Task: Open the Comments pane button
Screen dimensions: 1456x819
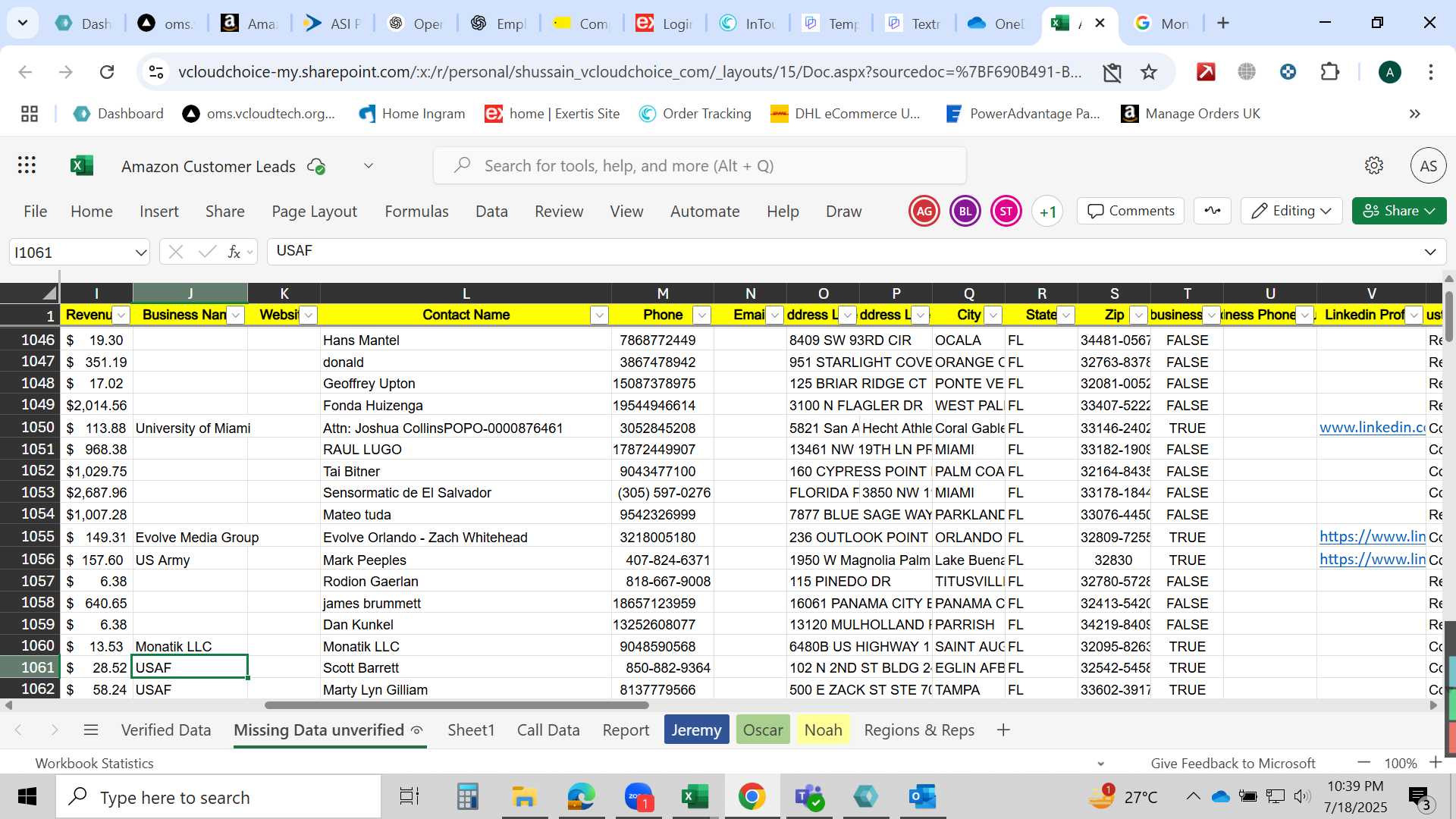Action: (1131, 211)
